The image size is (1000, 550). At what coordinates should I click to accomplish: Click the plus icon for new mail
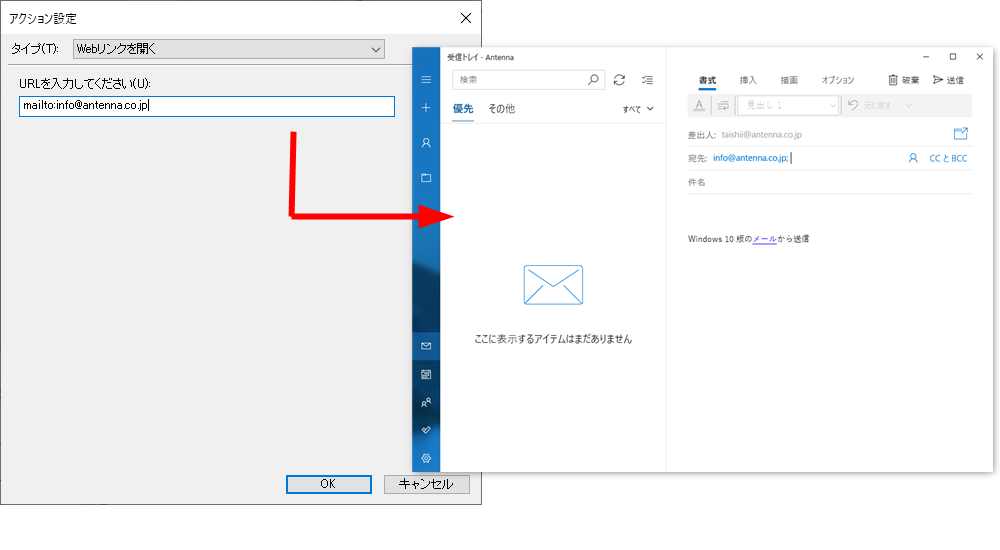coord(426,107)
